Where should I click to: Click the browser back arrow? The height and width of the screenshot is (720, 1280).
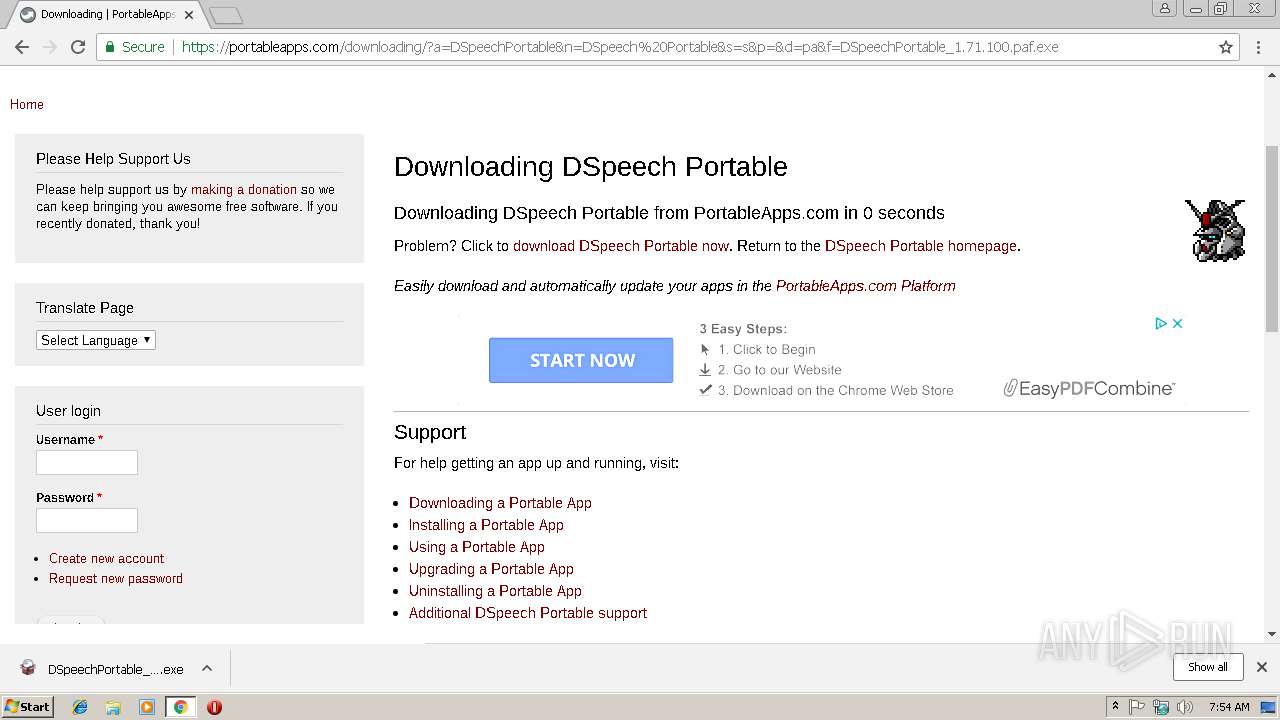(x=22, y=47)
